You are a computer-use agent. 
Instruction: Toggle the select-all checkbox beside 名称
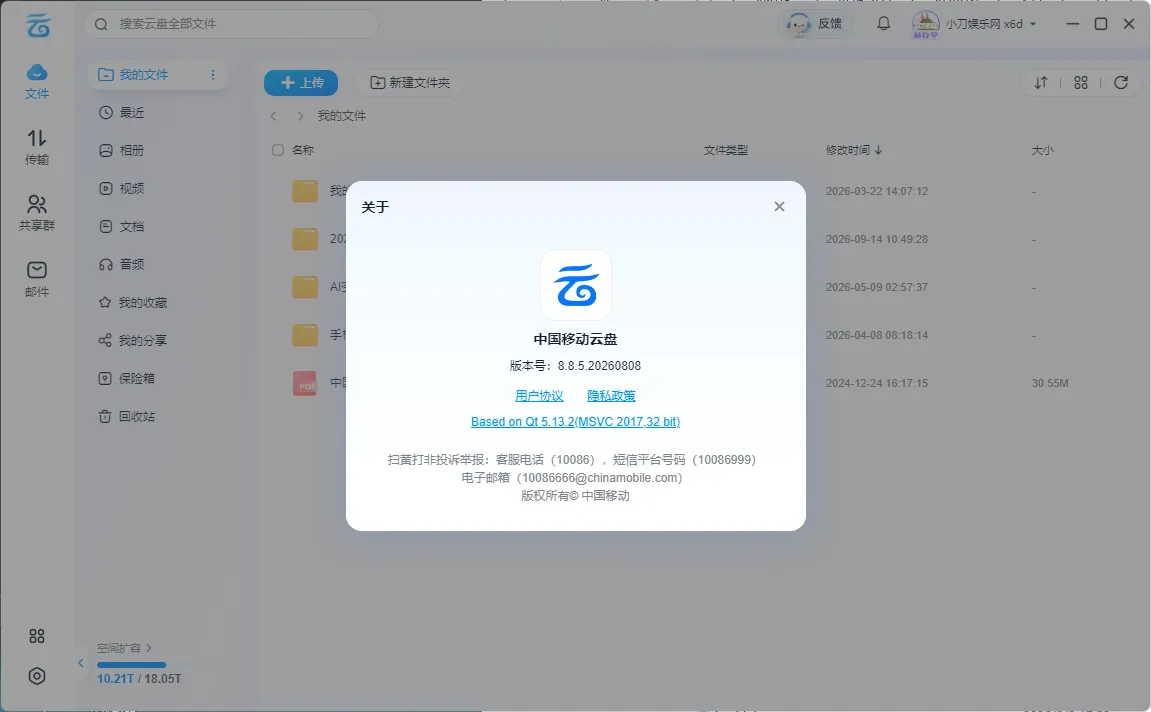point(278,150)
